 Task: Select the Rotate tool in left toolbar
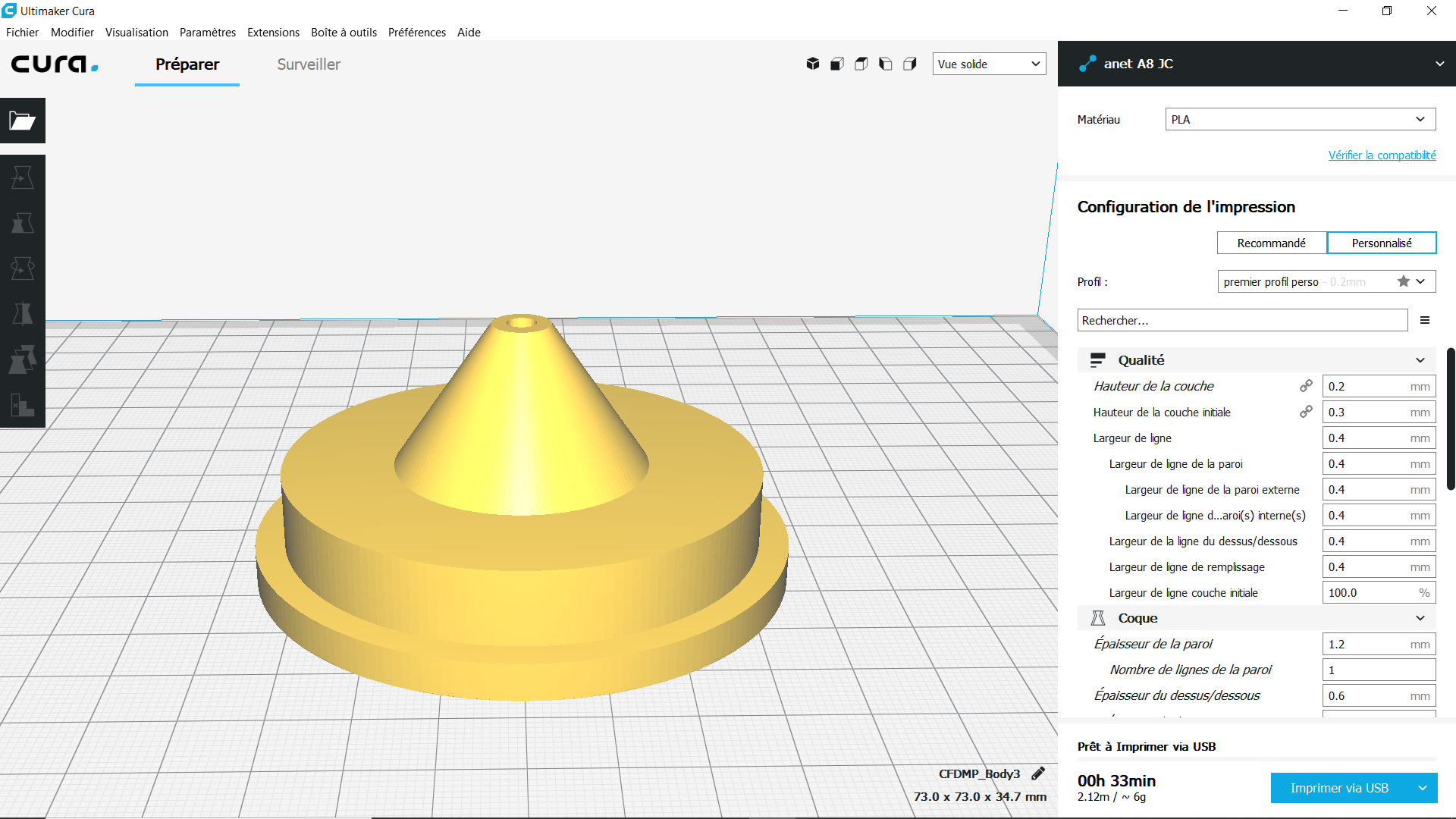23,268
